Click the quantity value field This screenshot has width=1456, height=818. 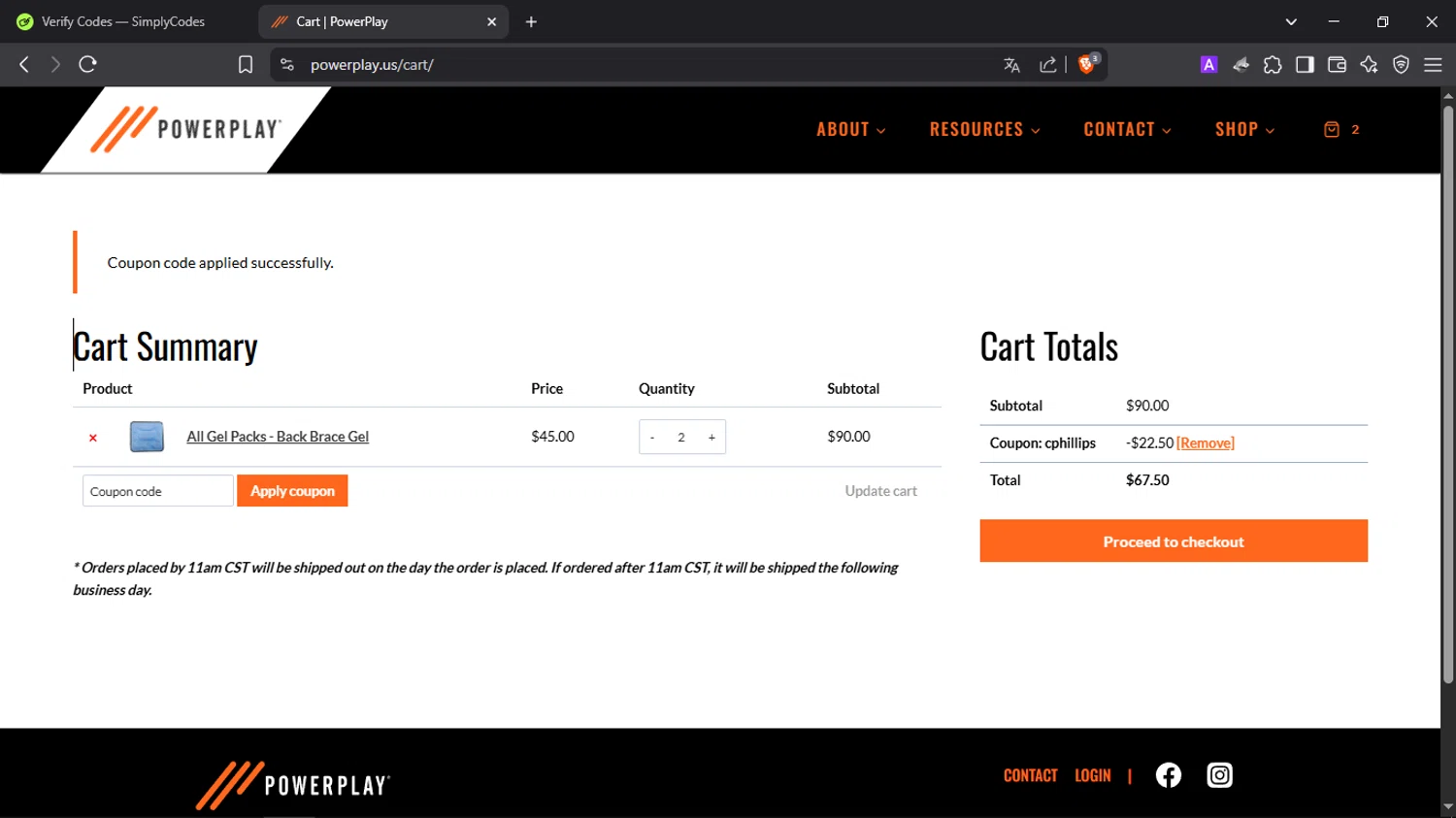(681, 438)
